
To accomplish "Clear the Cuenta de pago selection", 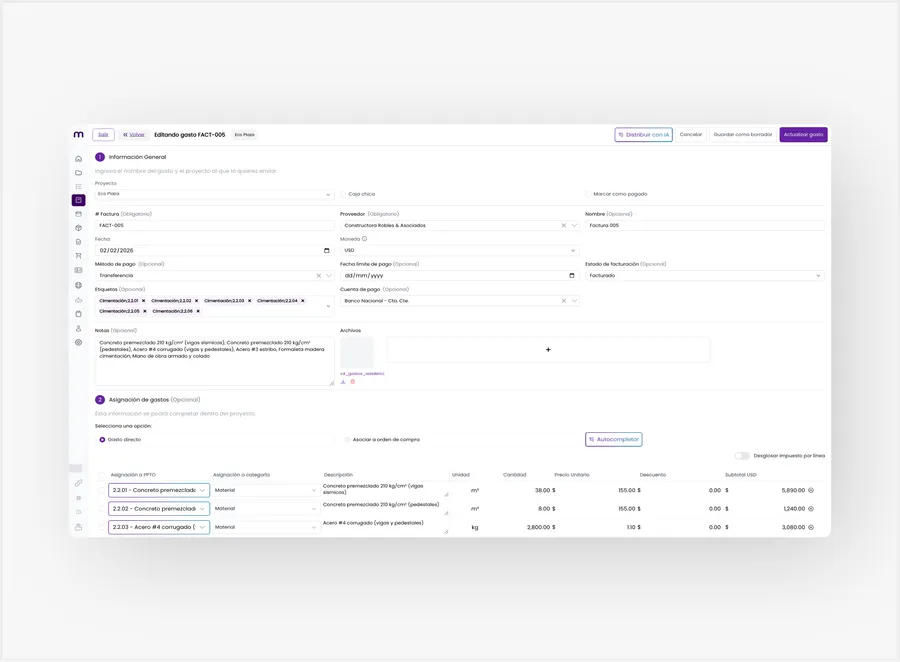I will (x=564, y=301).
